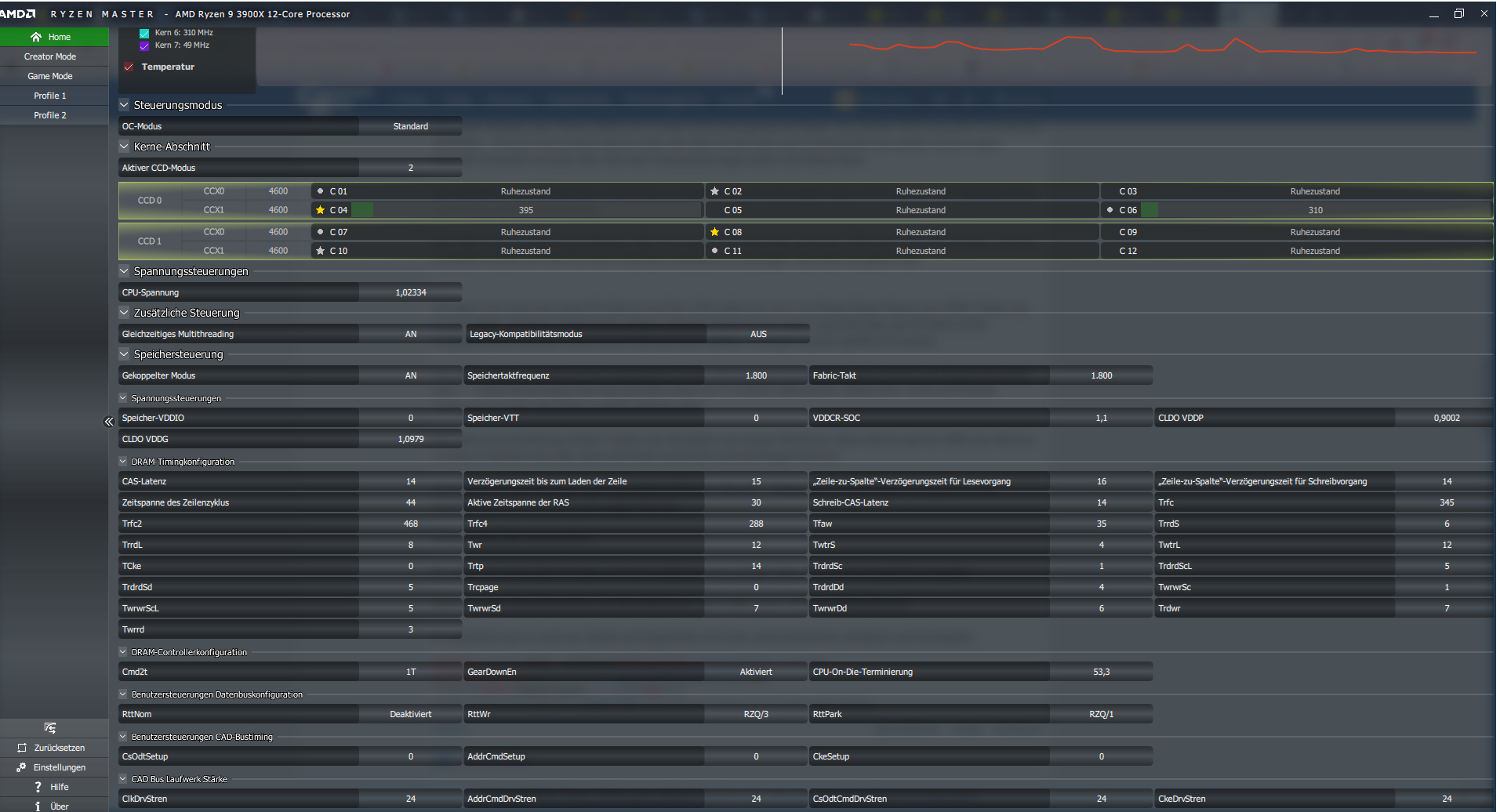Click the Legacy-Kompatibilitätsmodus AUS value
This screenshot has height=812, width=1500.
[x=758, y=334]
